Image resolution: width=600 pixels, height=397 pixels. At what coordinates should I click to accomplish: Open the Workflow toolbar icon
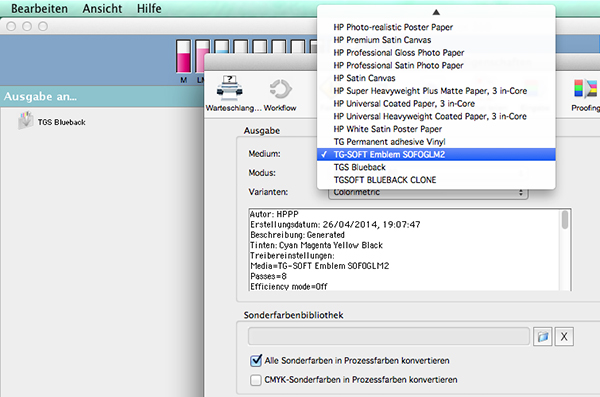pos(280,88)
